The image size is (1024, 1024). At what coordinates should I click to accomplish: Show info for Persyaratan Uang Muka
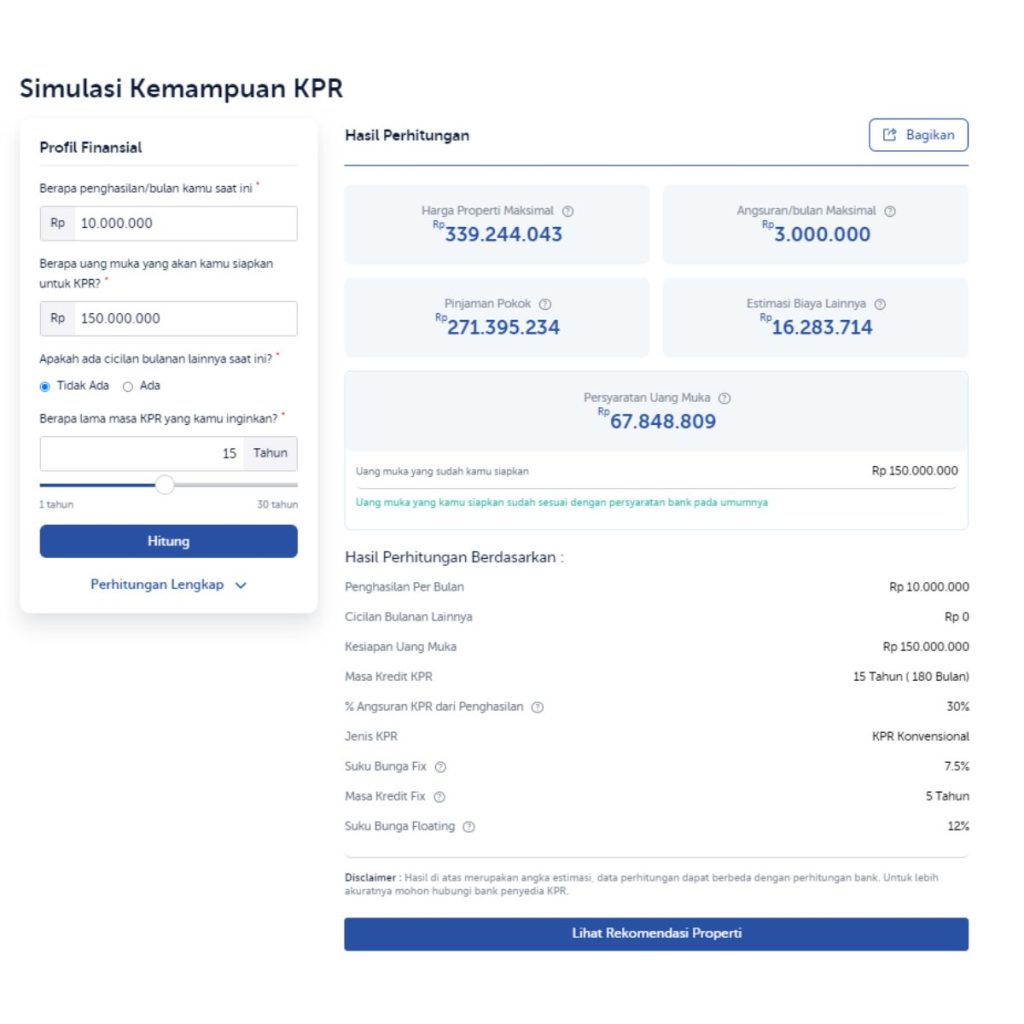(725, 398)
